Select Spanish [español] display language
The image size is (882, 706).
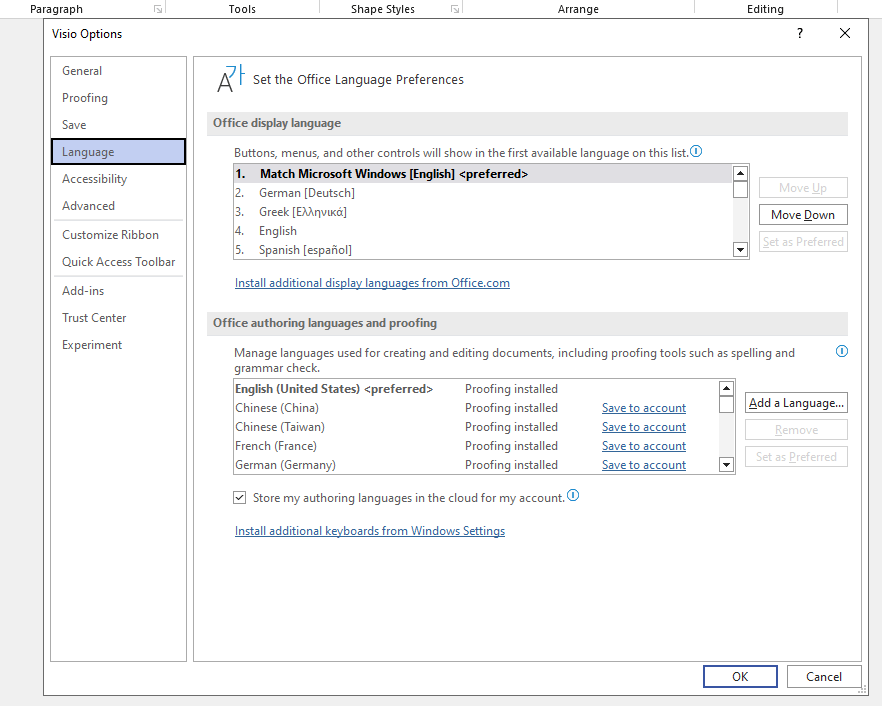tap(483, 250)
